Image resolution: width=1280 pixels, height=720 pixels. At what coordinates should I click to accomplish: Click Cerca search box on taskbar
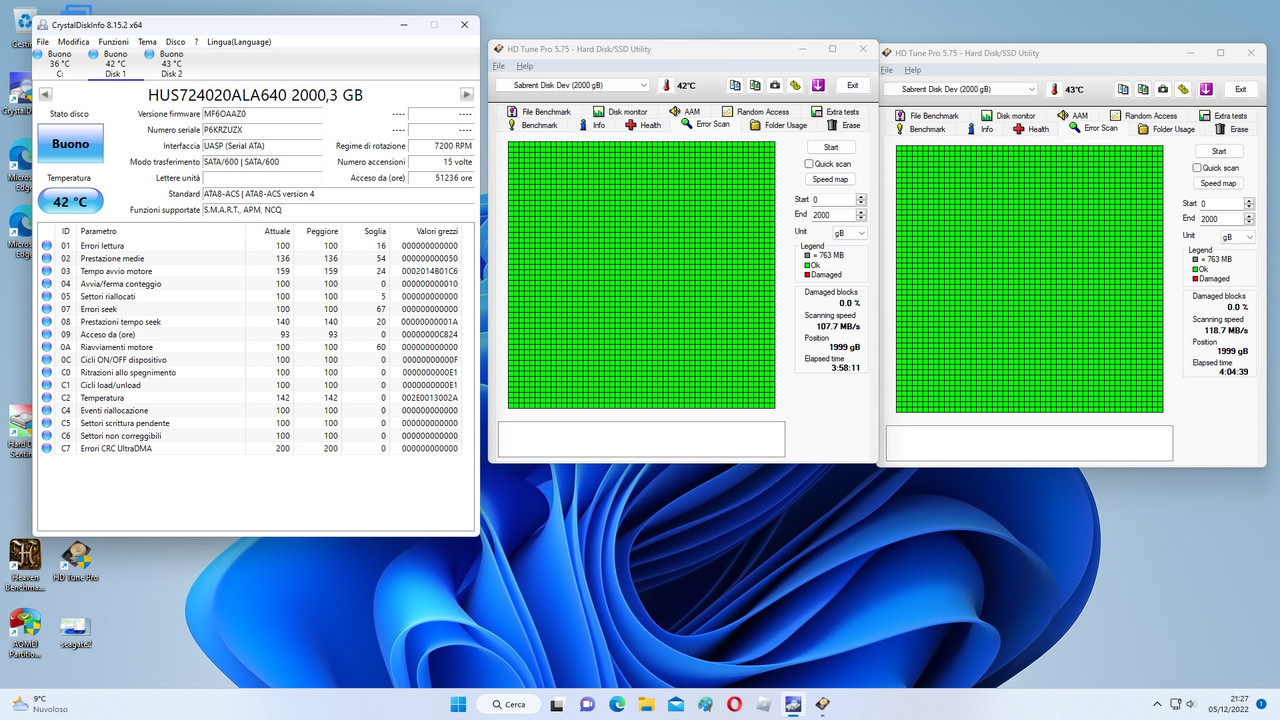[511, 704]
